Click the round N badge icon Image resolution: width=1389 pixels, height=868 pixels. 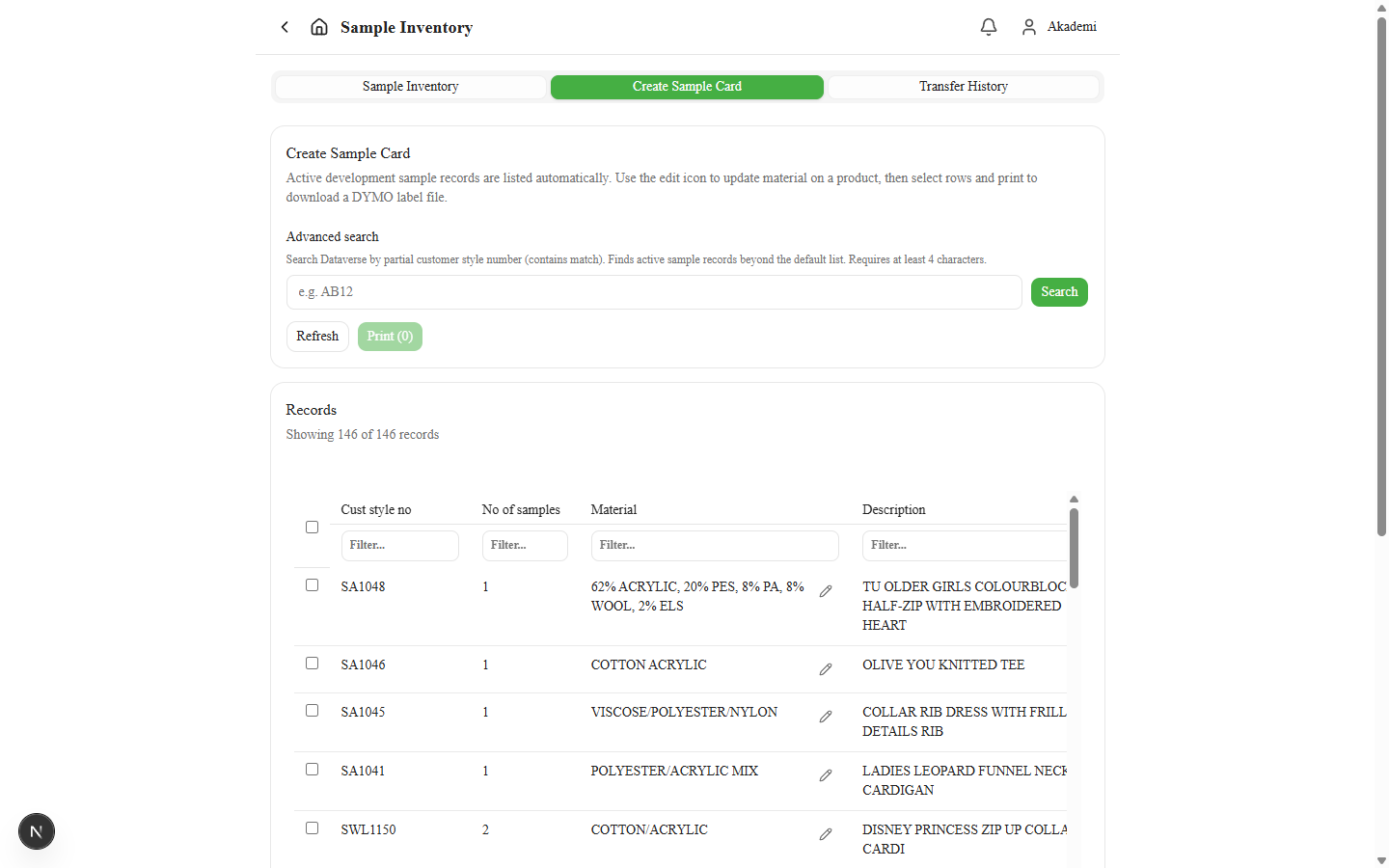coord(37,831)
